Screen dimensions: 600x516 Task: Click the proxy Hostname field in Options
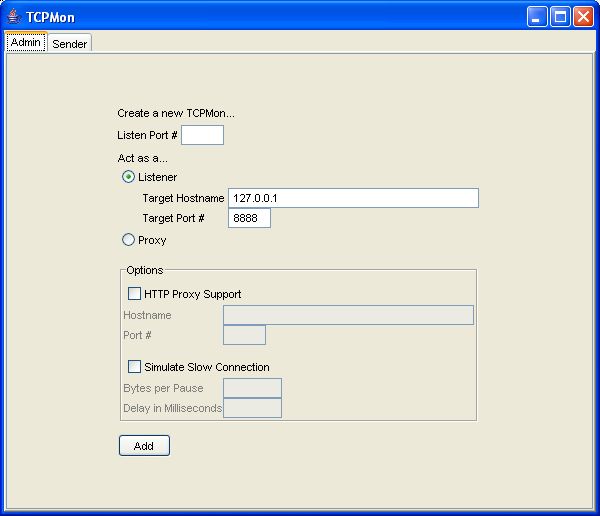coord(348,315)
